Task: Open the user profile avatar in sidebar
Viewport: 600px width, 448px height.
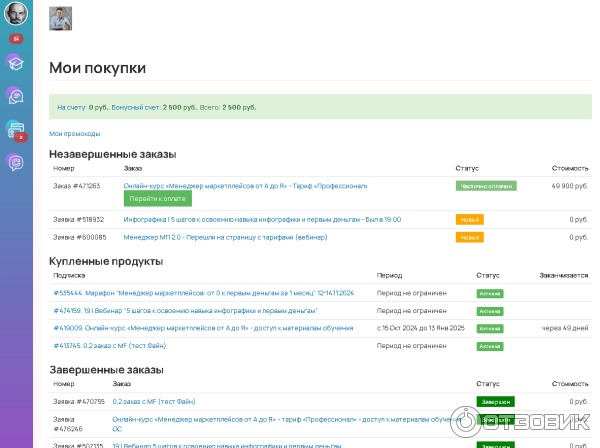Action: (x=15, y=14)
